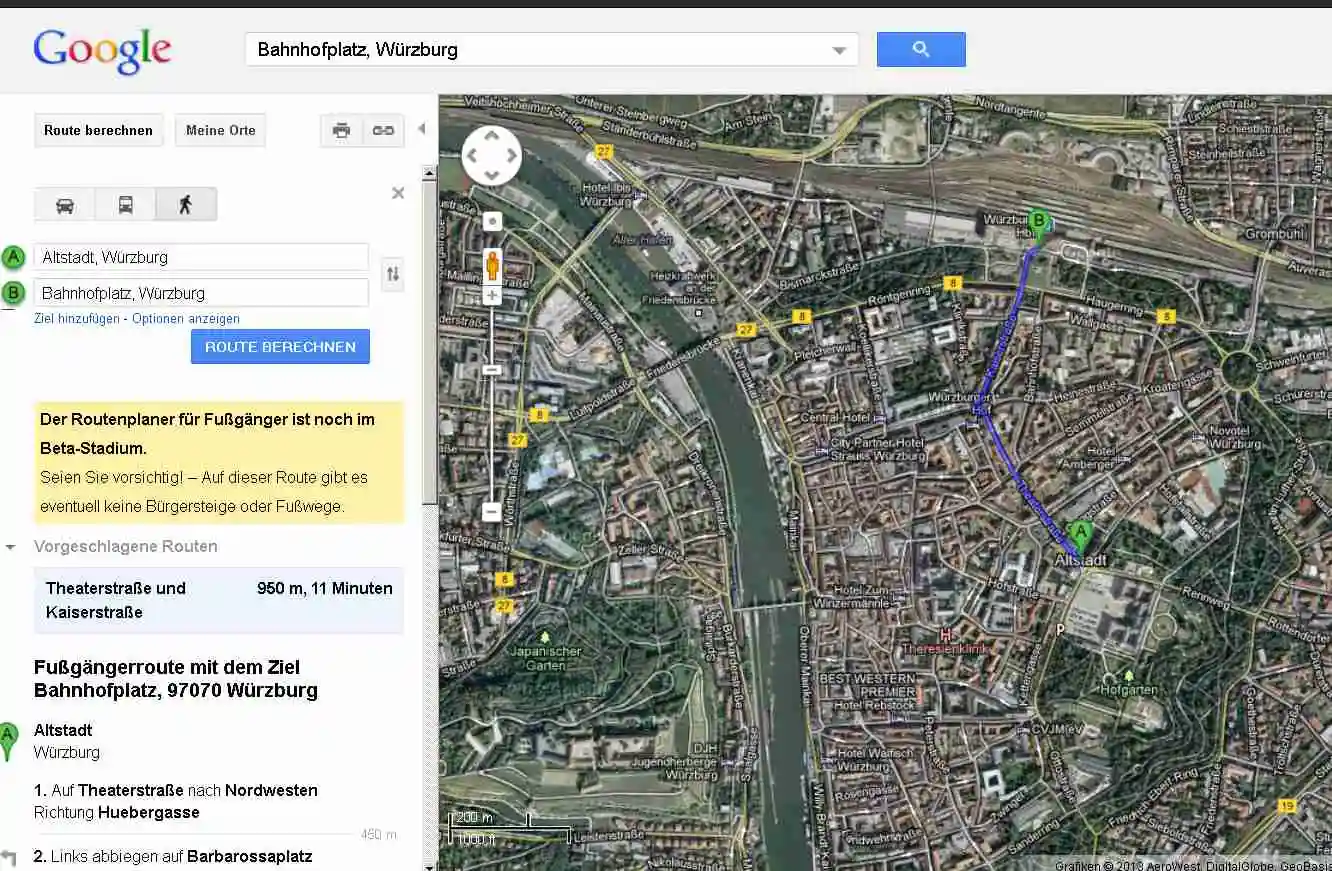
Task: Click the yellow pedestrian beta warning notice
Action: 219,463
